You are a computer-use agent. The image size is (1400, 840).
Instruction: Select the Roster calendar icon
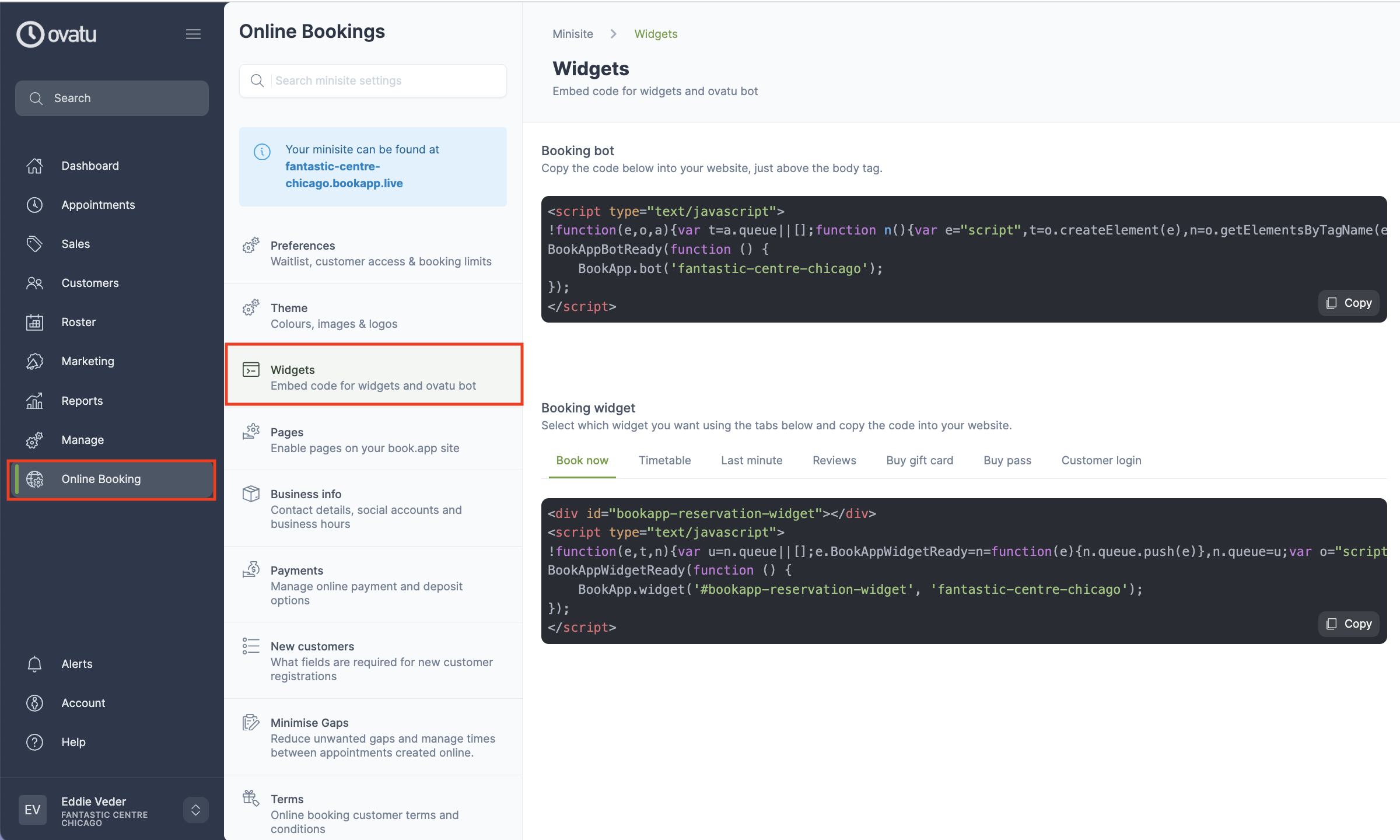click(34, 322)
